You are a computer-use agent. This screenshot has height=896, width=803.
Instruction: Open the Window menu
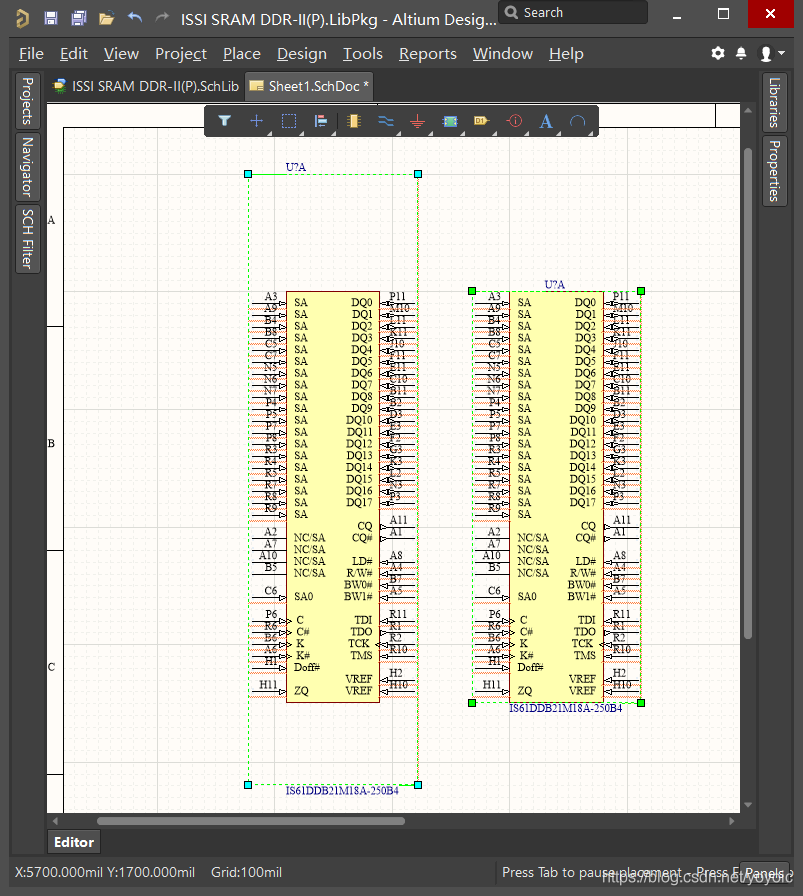tap(502, 54)
